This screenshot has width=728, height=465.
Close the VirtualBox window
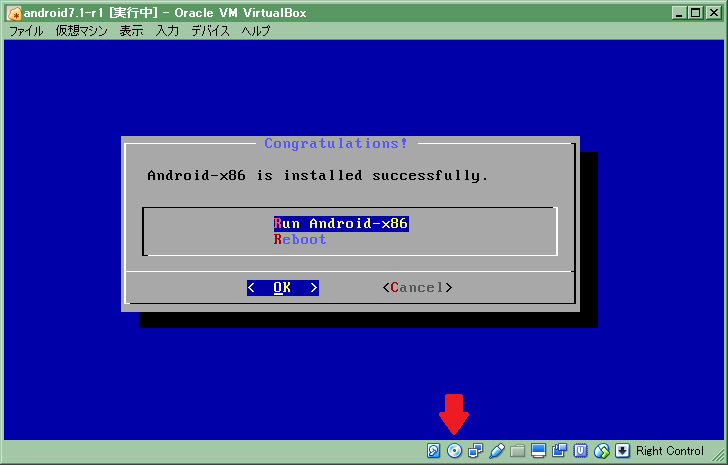pos(714,13)
